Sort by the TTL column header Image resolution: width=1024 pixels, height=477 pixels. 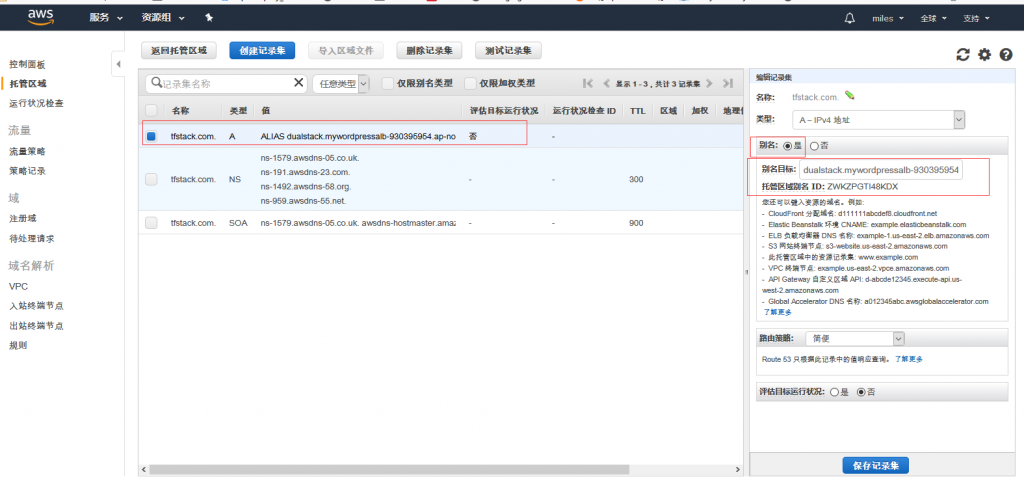[637, 111]
